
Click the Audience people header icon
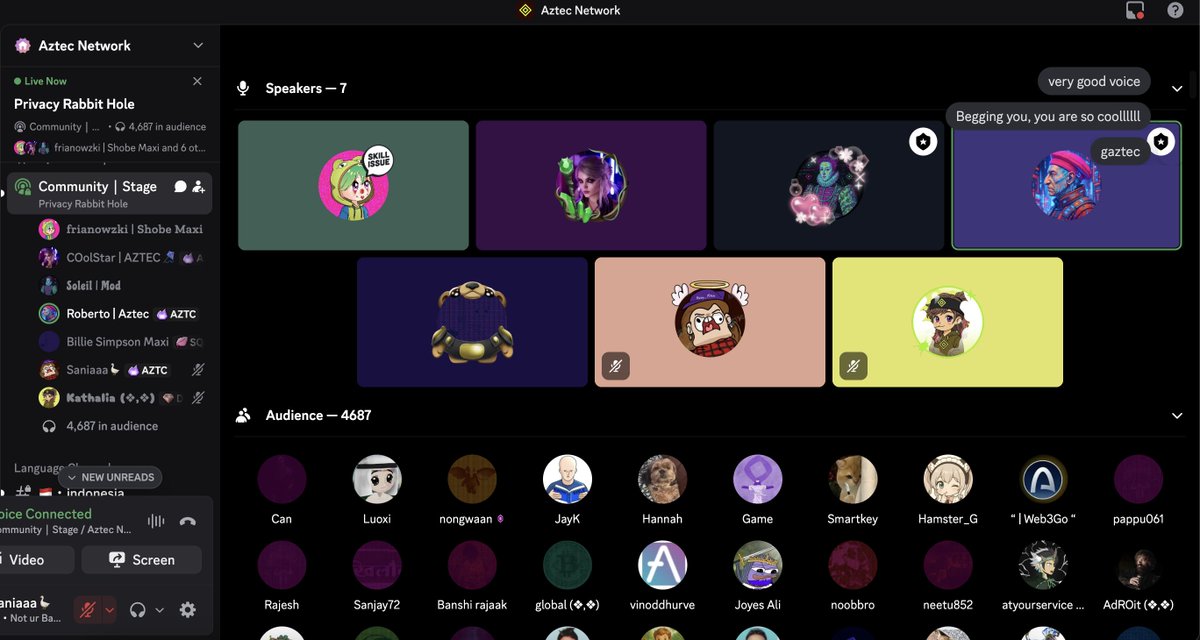[242, 415]
